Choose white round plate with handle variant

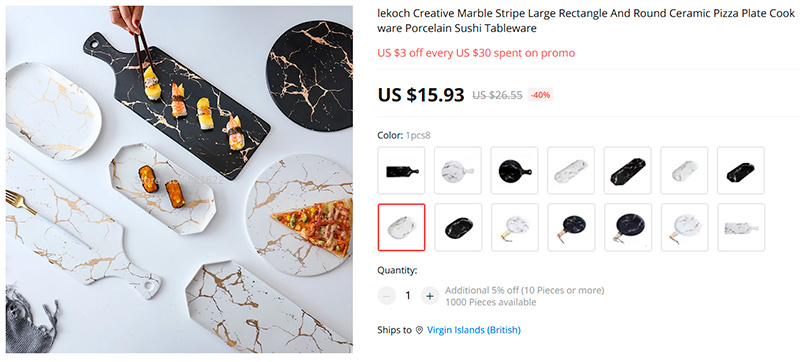pyautogui.click(x=458, y=170)
